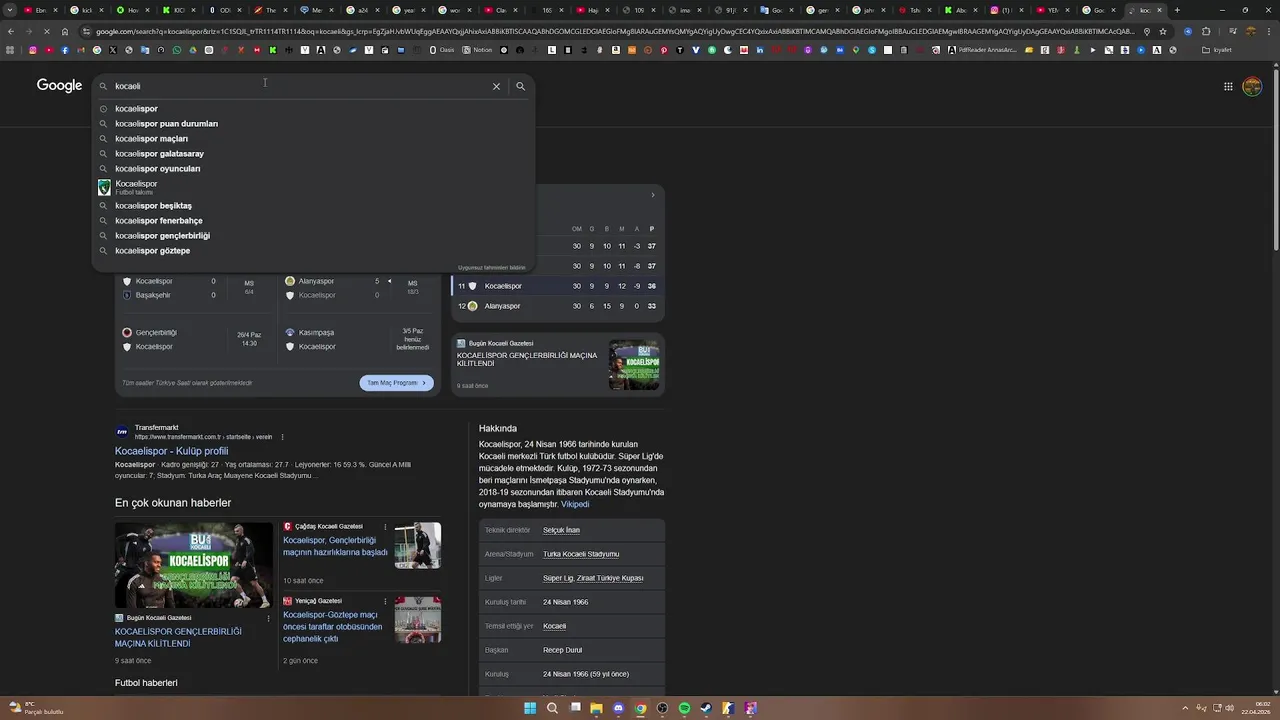1280x720 pixels.
Task: Open the weather widget on the taskbar
Action: (x=35, y=708)
